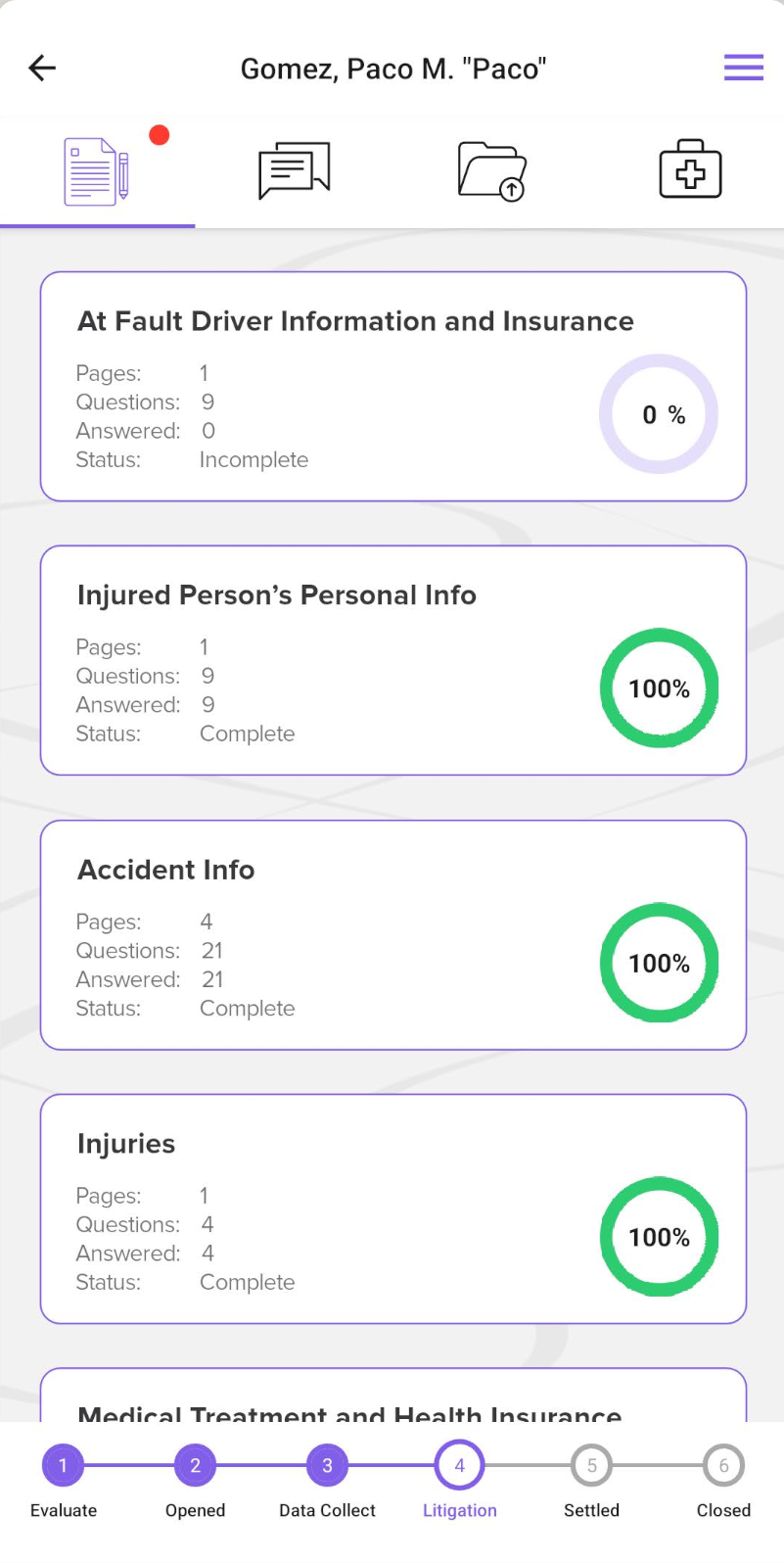
Task: Tap the red notification dot on forms icon
Action: click(160, 136)
